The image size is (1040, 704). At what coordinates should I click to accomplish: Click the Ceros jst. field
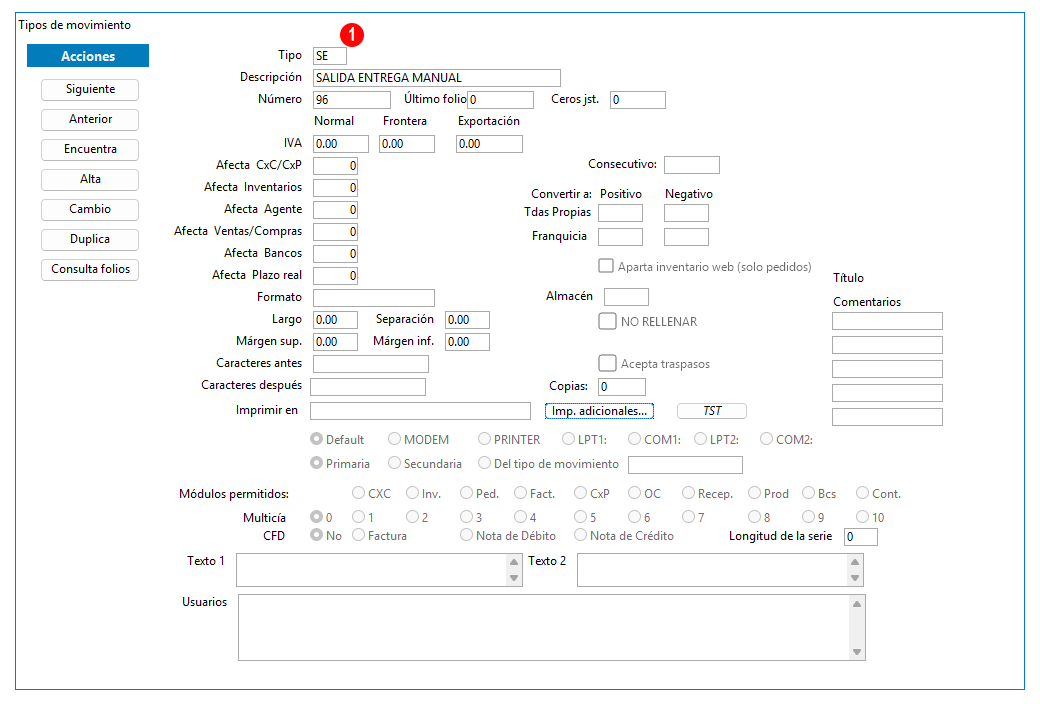pos(637,100)
